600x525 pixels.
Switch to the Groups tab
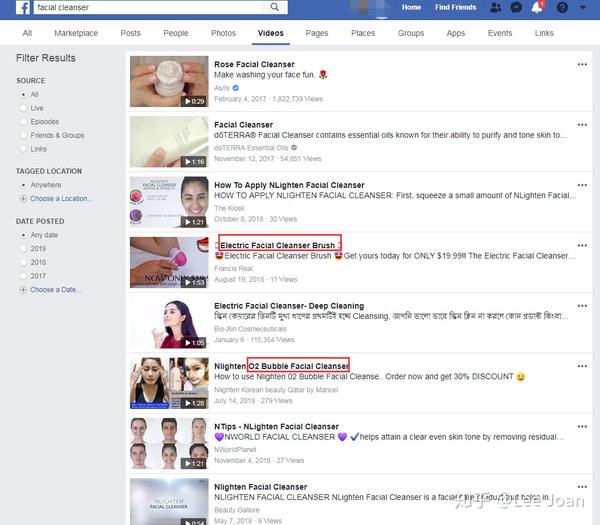[x=411, y=33]
